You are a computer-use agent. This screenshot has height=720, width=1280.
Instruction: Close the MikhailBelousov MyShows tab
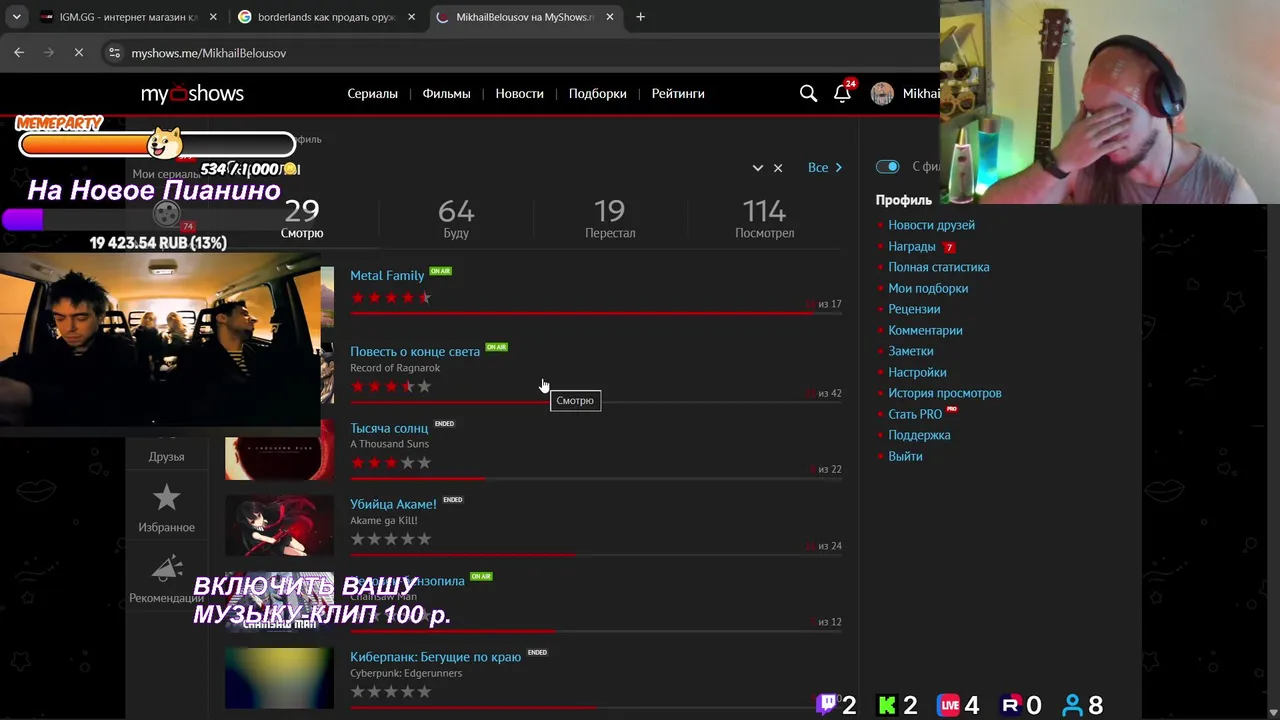tap(610, 17)
